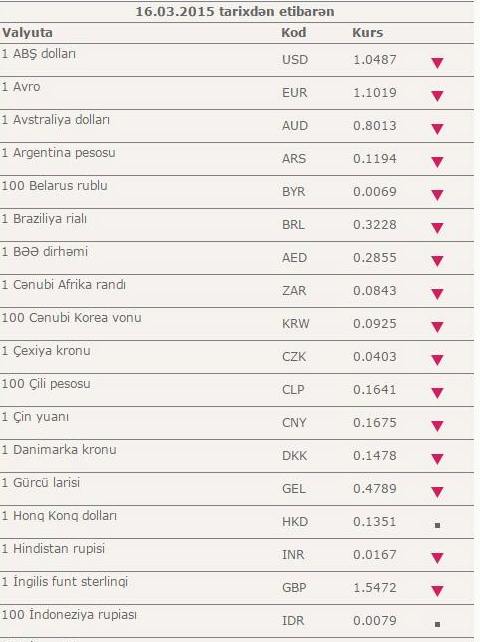Image resolution: width=480 pixels, height=642 pixels.
Task: Select the decline arrow in the GEL row
Action: [x=437, y=492]
